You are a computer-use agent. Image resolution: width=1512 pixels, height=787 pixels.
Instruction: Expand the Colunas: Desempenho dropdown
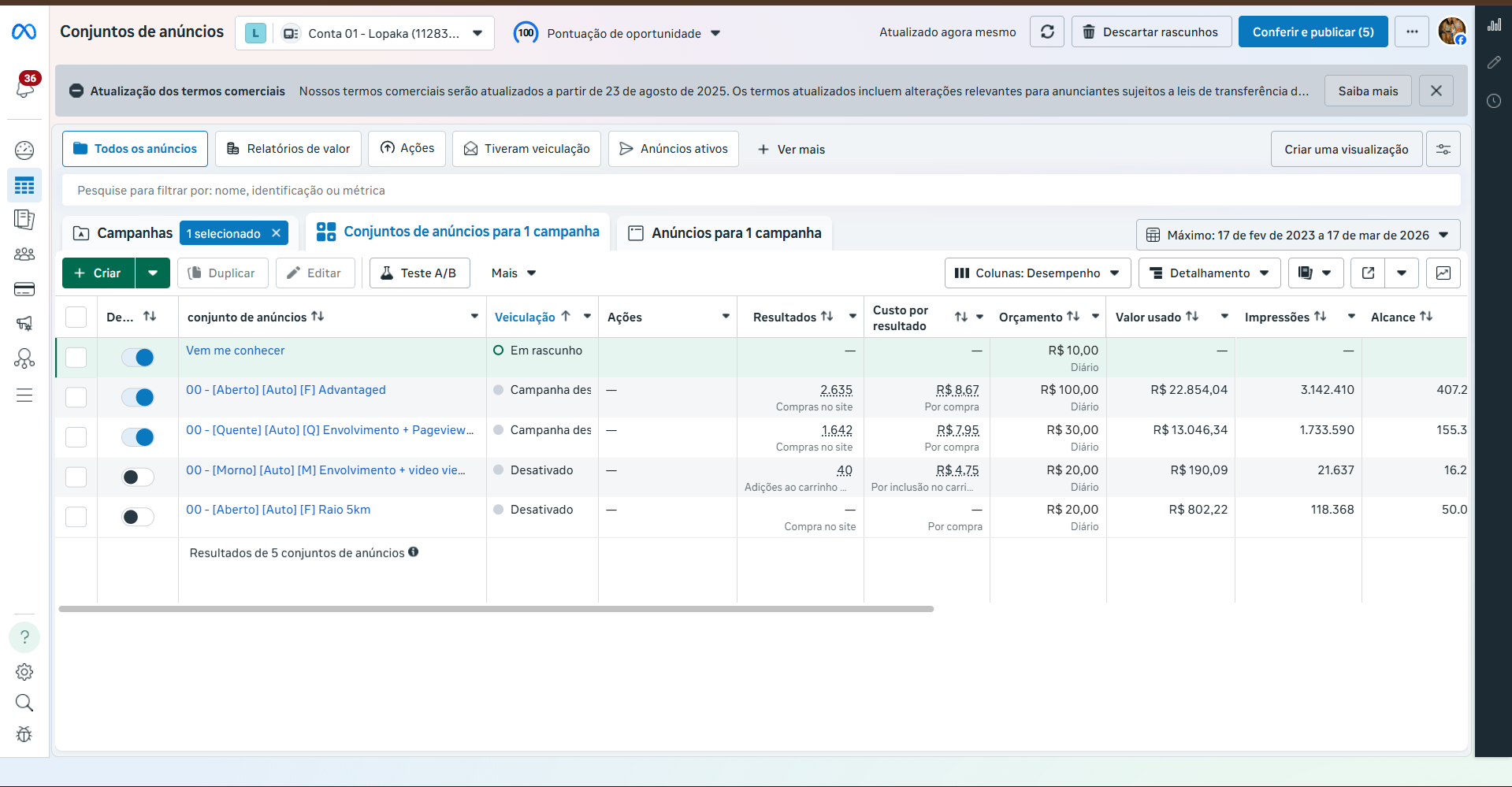click(1037, 273)
